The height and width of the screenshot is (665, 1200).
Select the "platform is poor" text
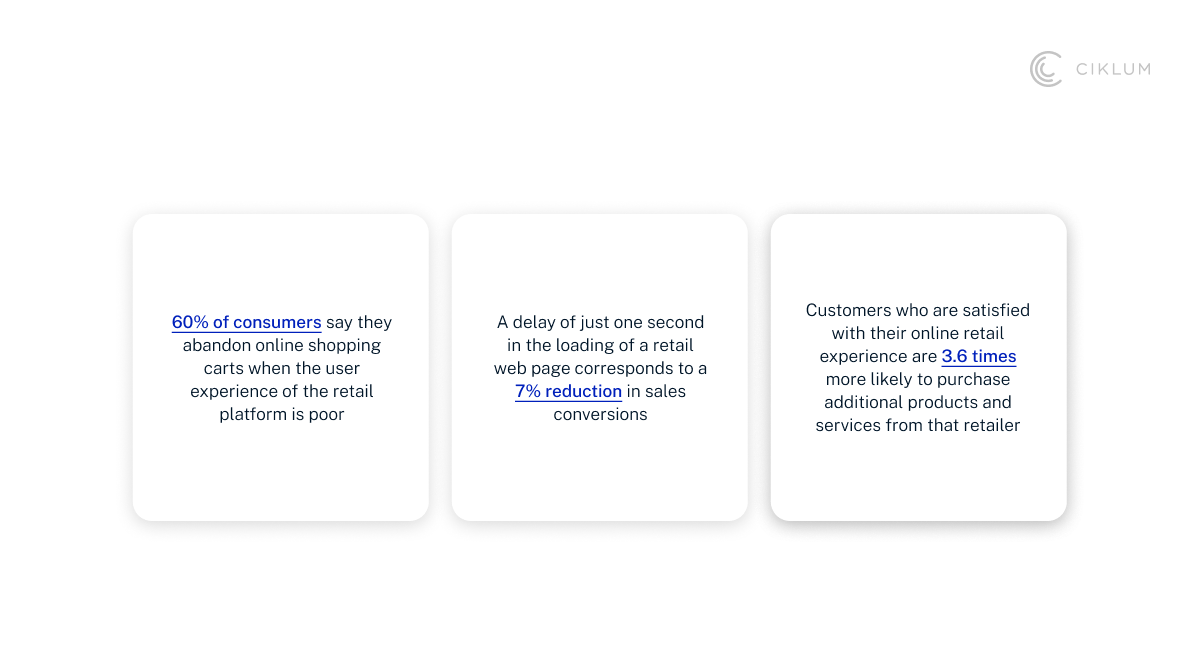[281, 414]
